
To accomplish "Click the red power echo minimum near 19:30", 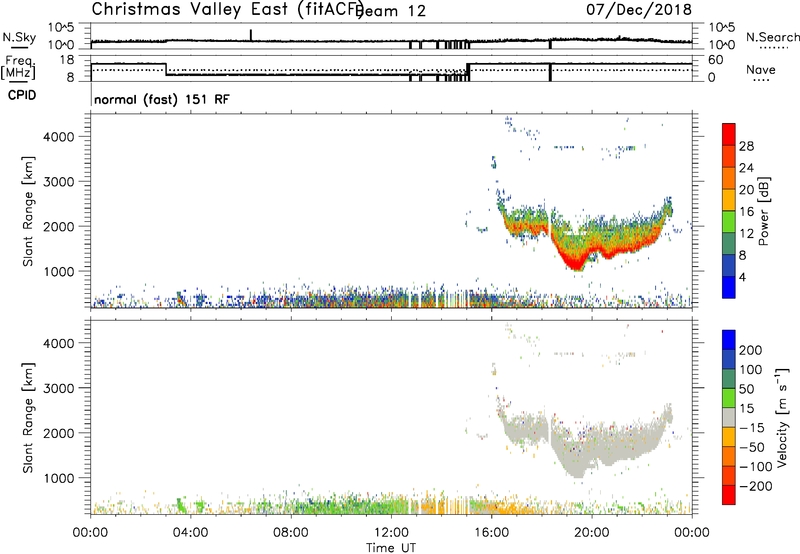I will click(577, 264).
